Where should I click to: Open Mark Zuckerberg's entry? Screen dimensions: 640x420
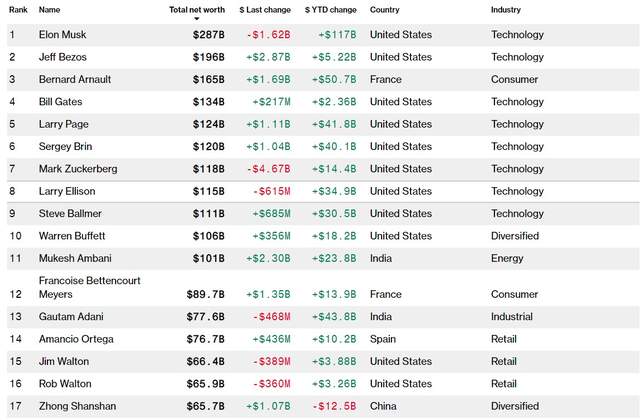click(x=78, y=169)
